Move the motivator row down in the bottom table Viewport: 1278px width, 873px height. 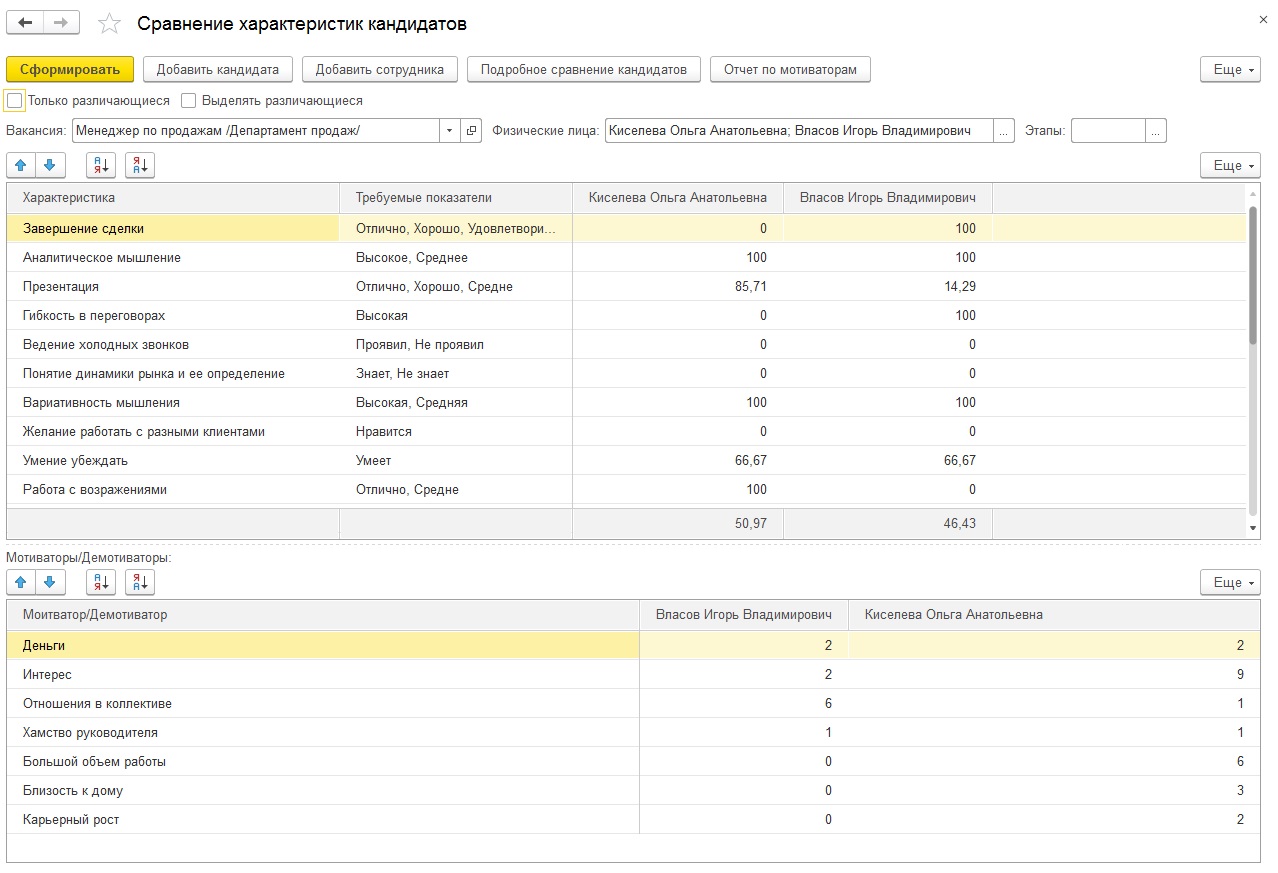49,583
